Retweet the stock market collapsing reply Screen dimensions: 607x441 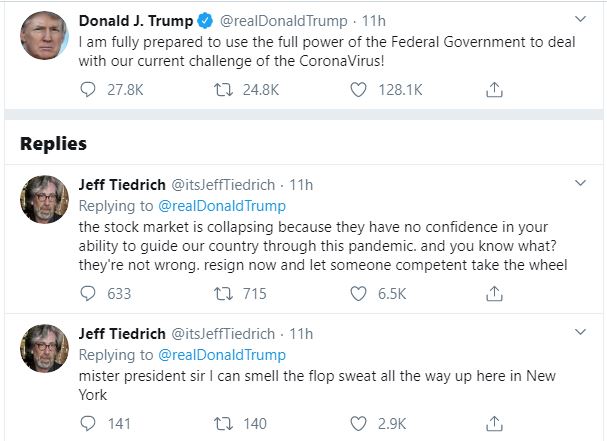coord(227,293)
